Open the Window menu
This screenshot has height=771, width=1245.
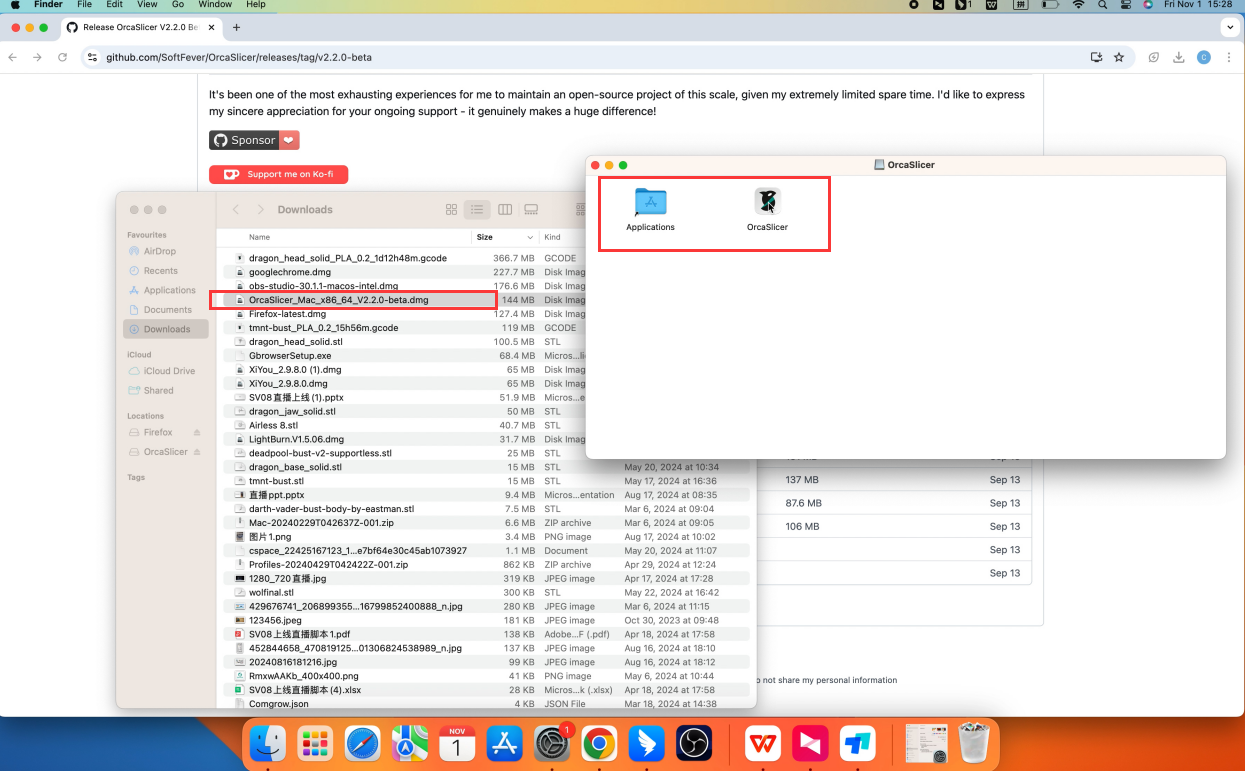215,5
